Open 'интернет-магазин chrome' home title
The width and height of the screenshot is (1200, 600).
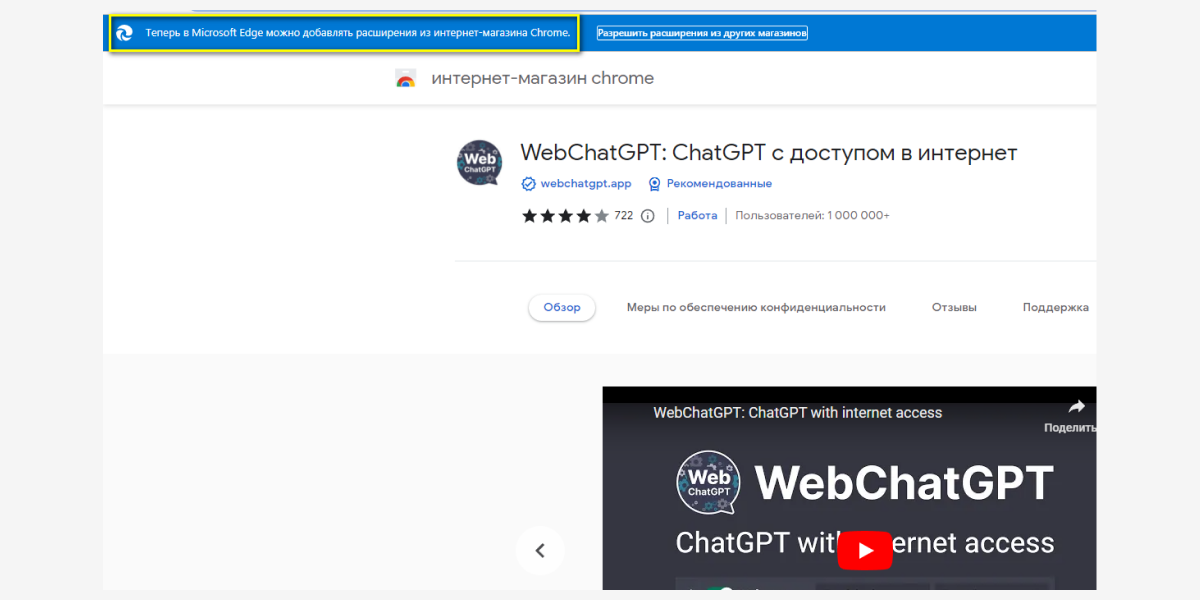point(542,78)
